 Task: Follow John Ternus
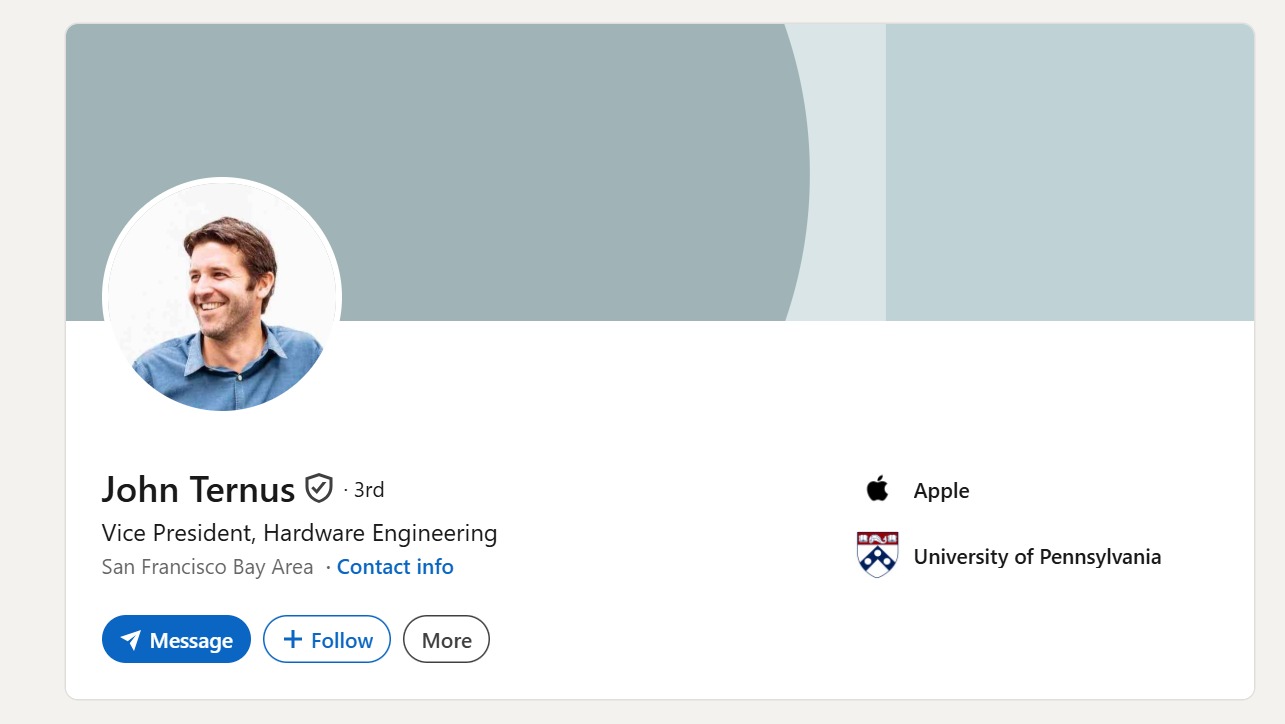click(x=326, y=639)
